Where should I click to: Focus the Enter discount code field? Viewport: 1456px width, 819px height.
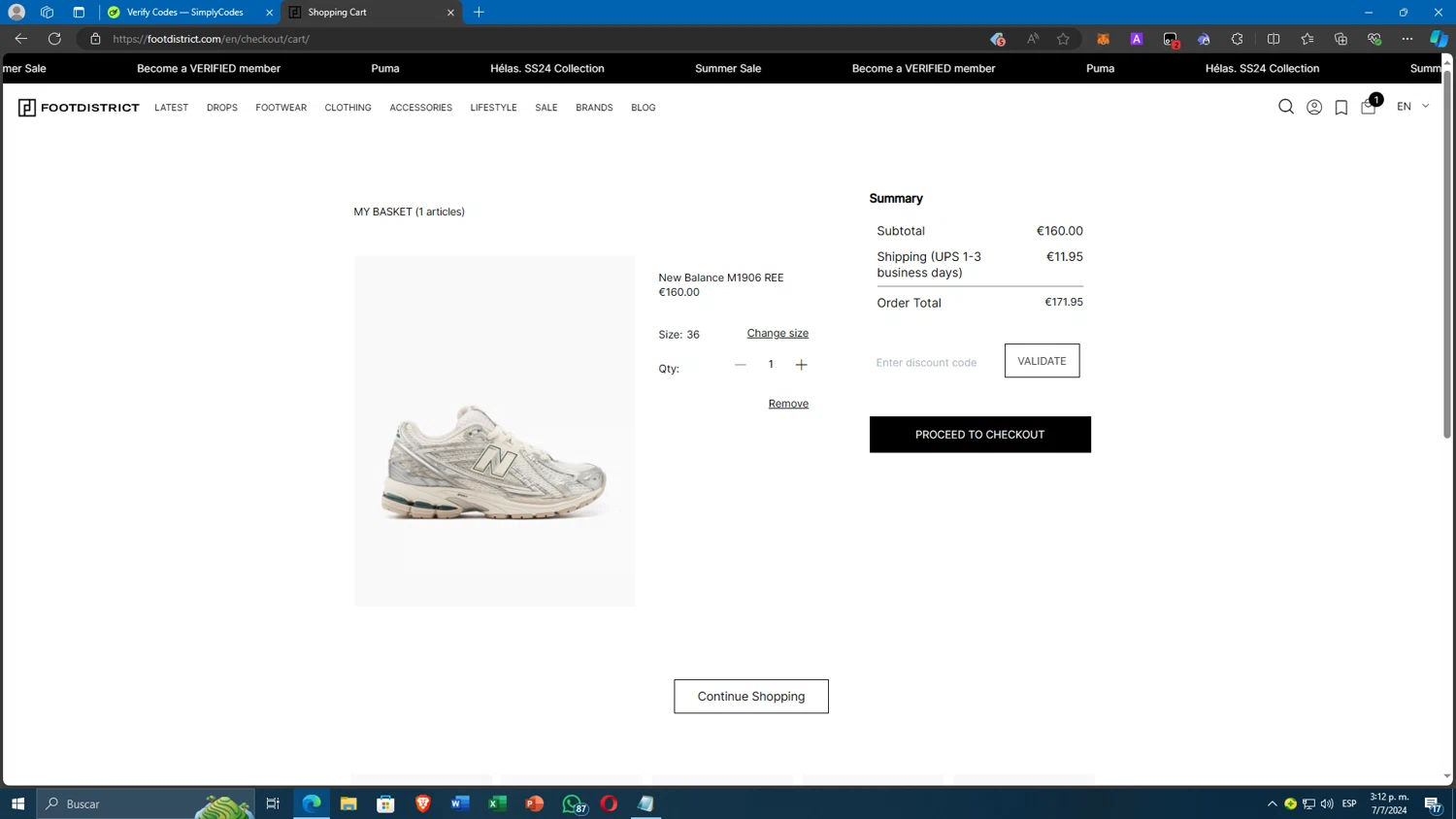935,362
